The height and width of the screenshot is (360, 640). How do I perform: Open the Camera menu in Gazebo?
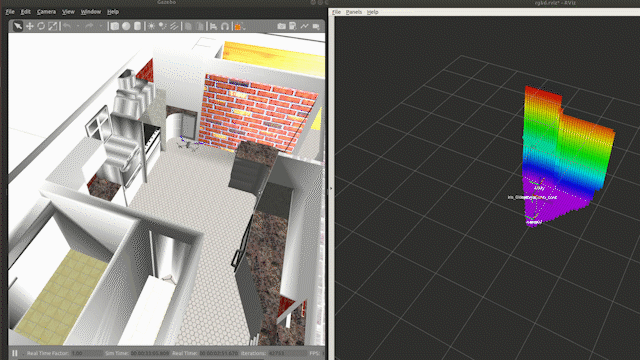[46, 12]
